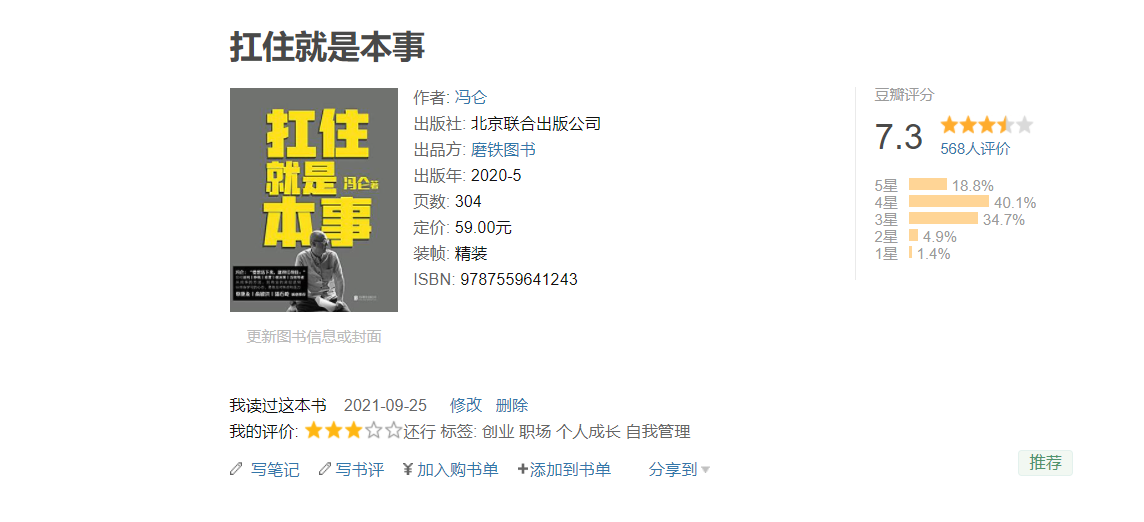1144x522 pixels.
Task: Click 更新图书信息或封面 link
Action: tap(314, 337)
